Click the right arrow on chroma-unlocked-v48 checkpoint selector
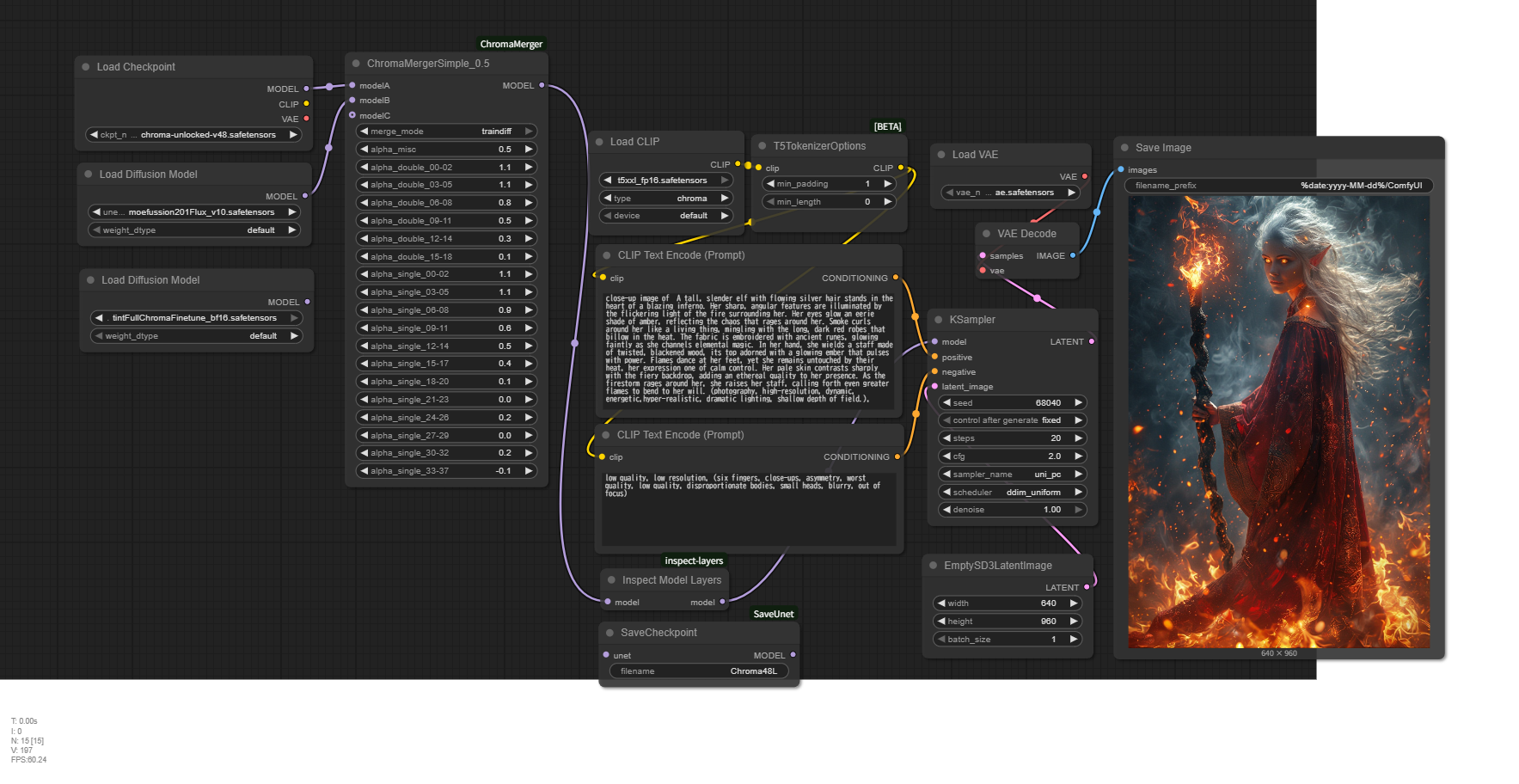 [x=293, y=135]
